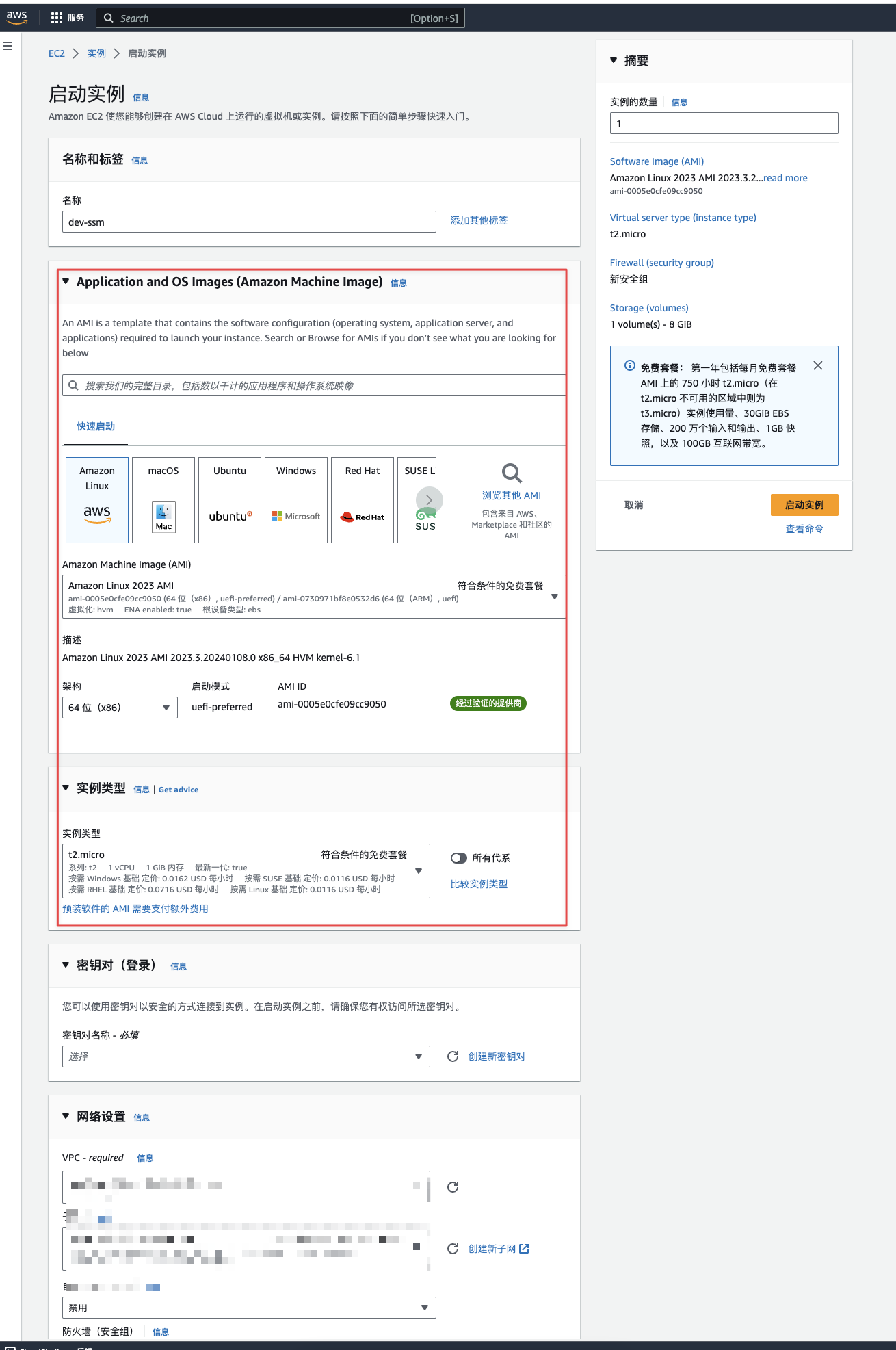Collapse the 密钥对（登录） section
Viewport: 896px width, 1350px height.
click(x=66, y=965)
